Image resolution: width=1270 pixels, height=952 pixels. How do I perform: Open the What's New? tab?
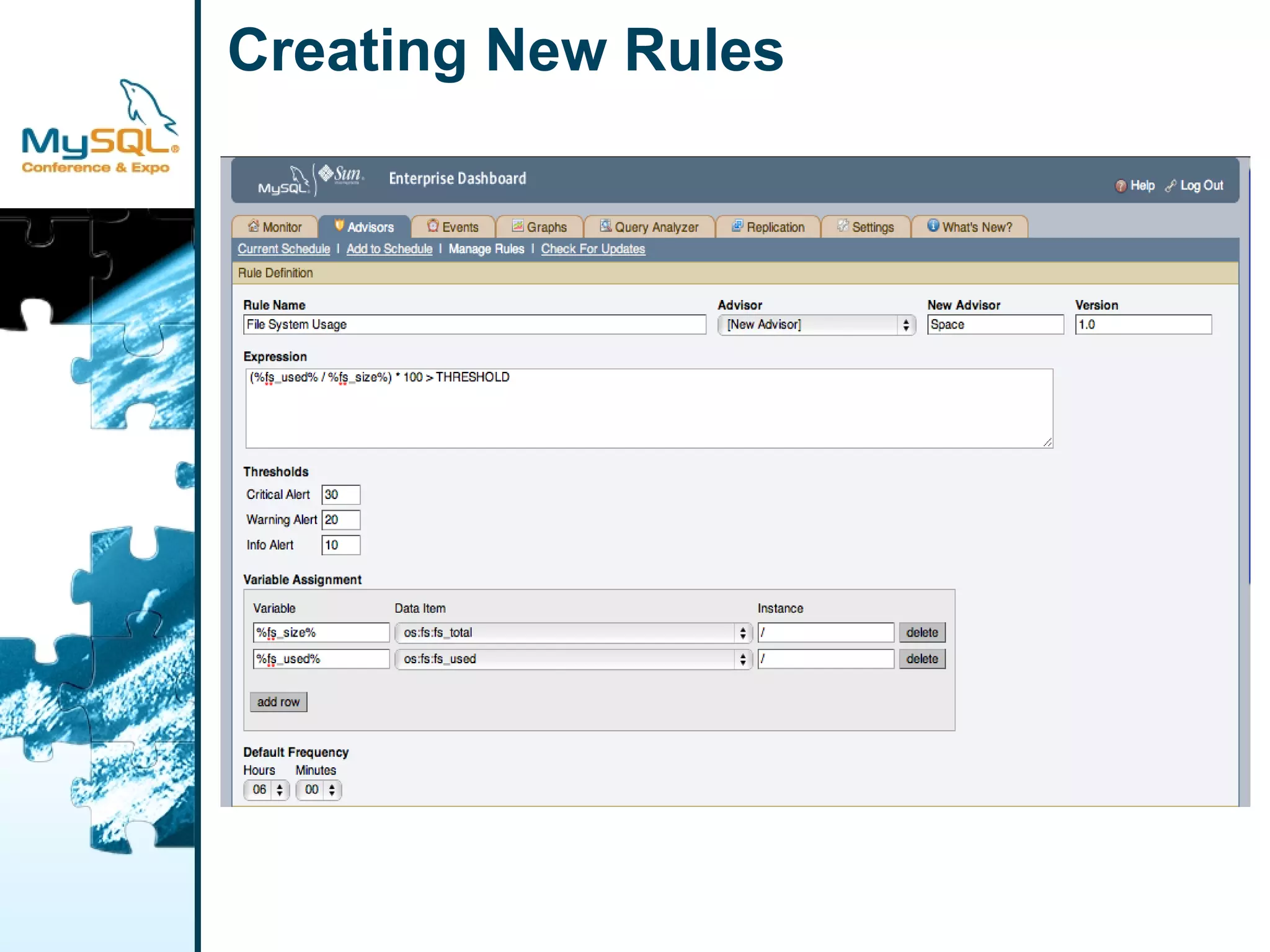click(x=969, y=227)
